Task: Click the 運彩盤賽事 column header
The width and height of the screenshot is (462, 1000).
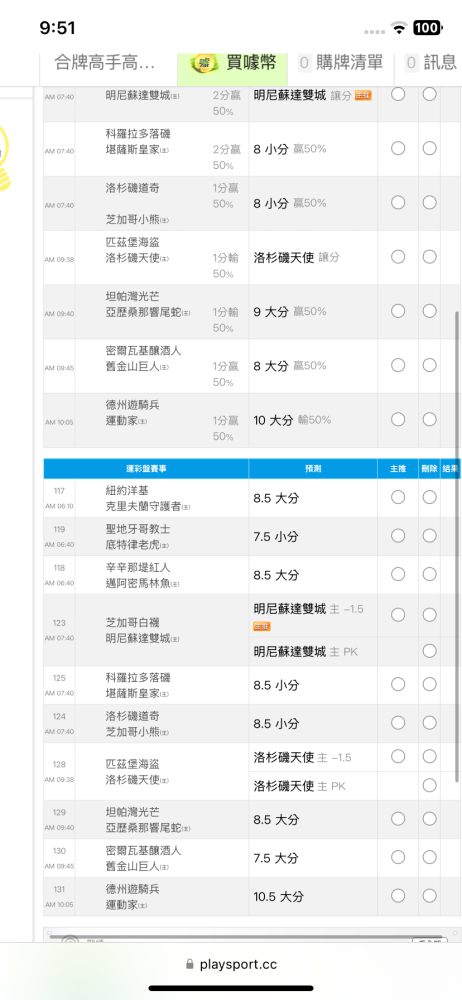Action: (x=146, y=468)
